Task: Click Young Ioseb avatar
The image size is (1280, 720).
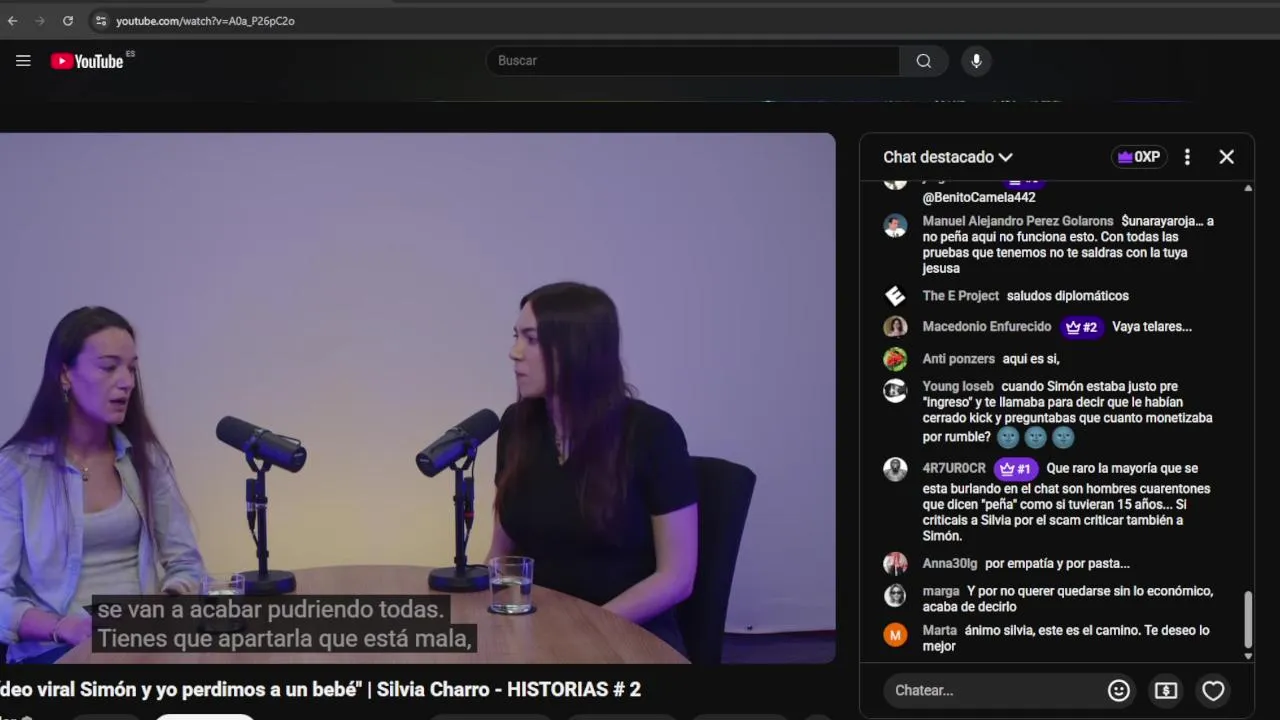Action: pyautogui.click(x=895, y=391)
